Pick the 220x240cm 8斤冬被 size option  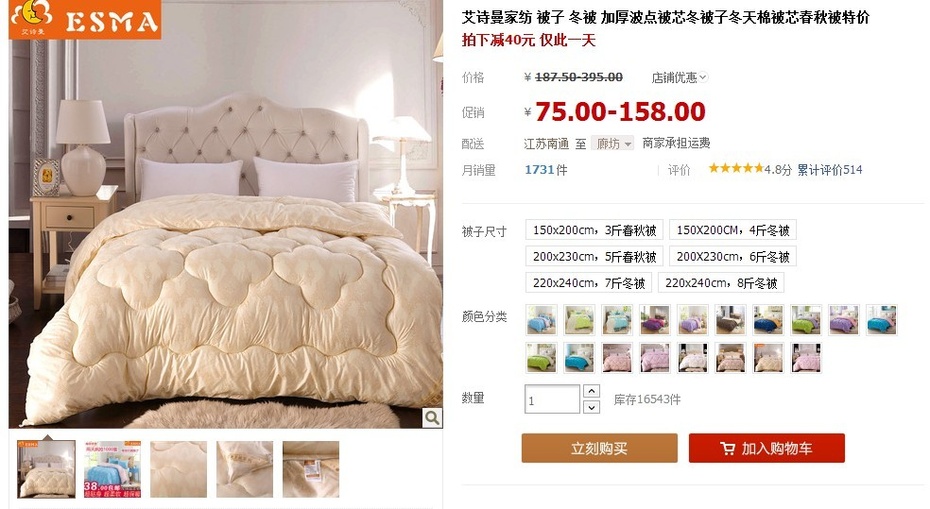pyautogui.click(x=721, y=283)
